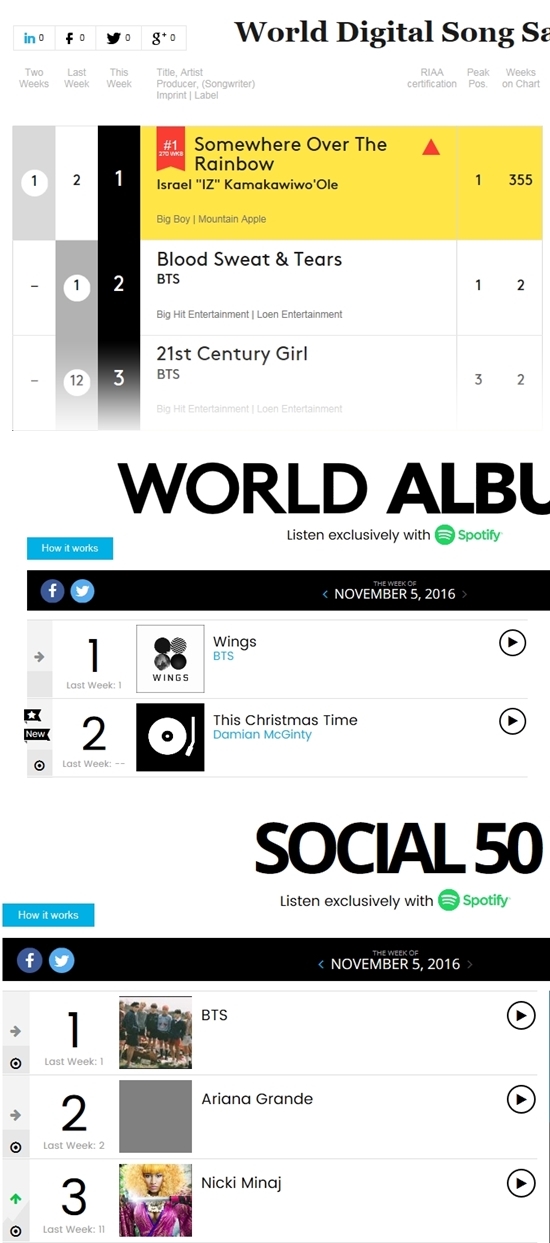Share the chart via the top Twitter count button
The width and height of the screenshot is (550, 1243).
click(x=119, y=38)
